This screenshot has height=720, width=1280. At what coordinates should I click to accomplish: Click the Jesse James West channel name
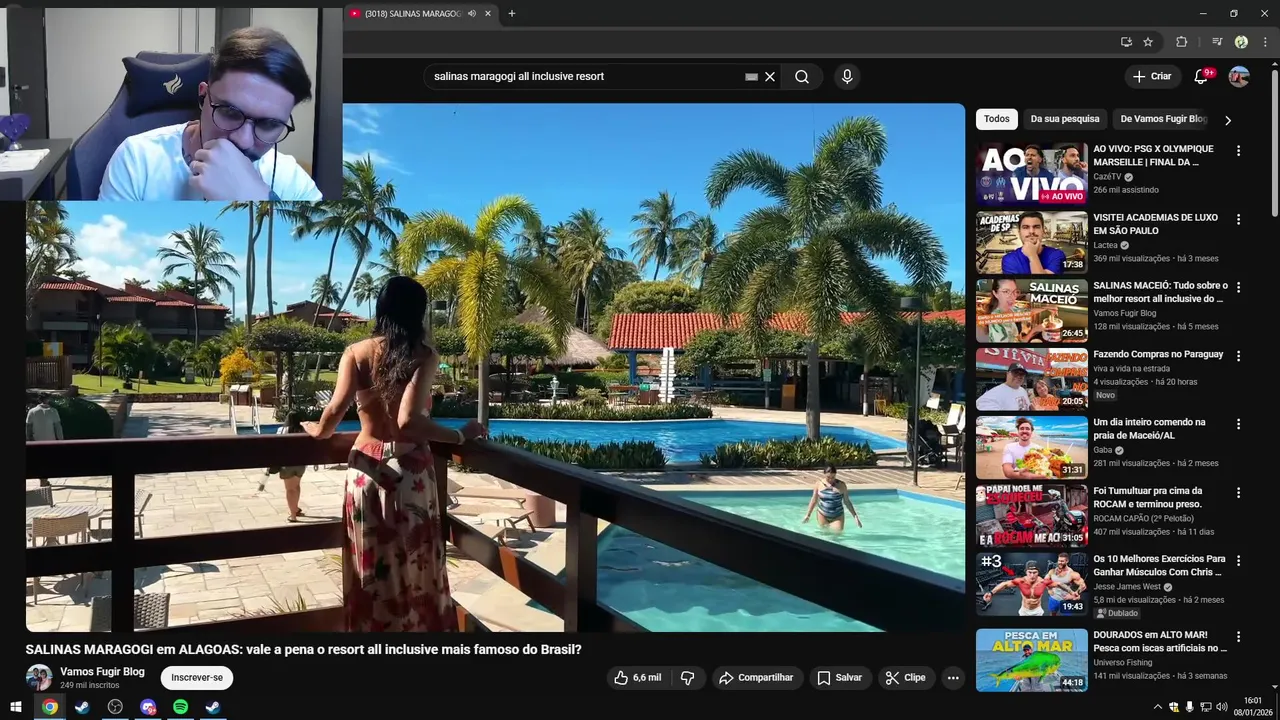1127,587
